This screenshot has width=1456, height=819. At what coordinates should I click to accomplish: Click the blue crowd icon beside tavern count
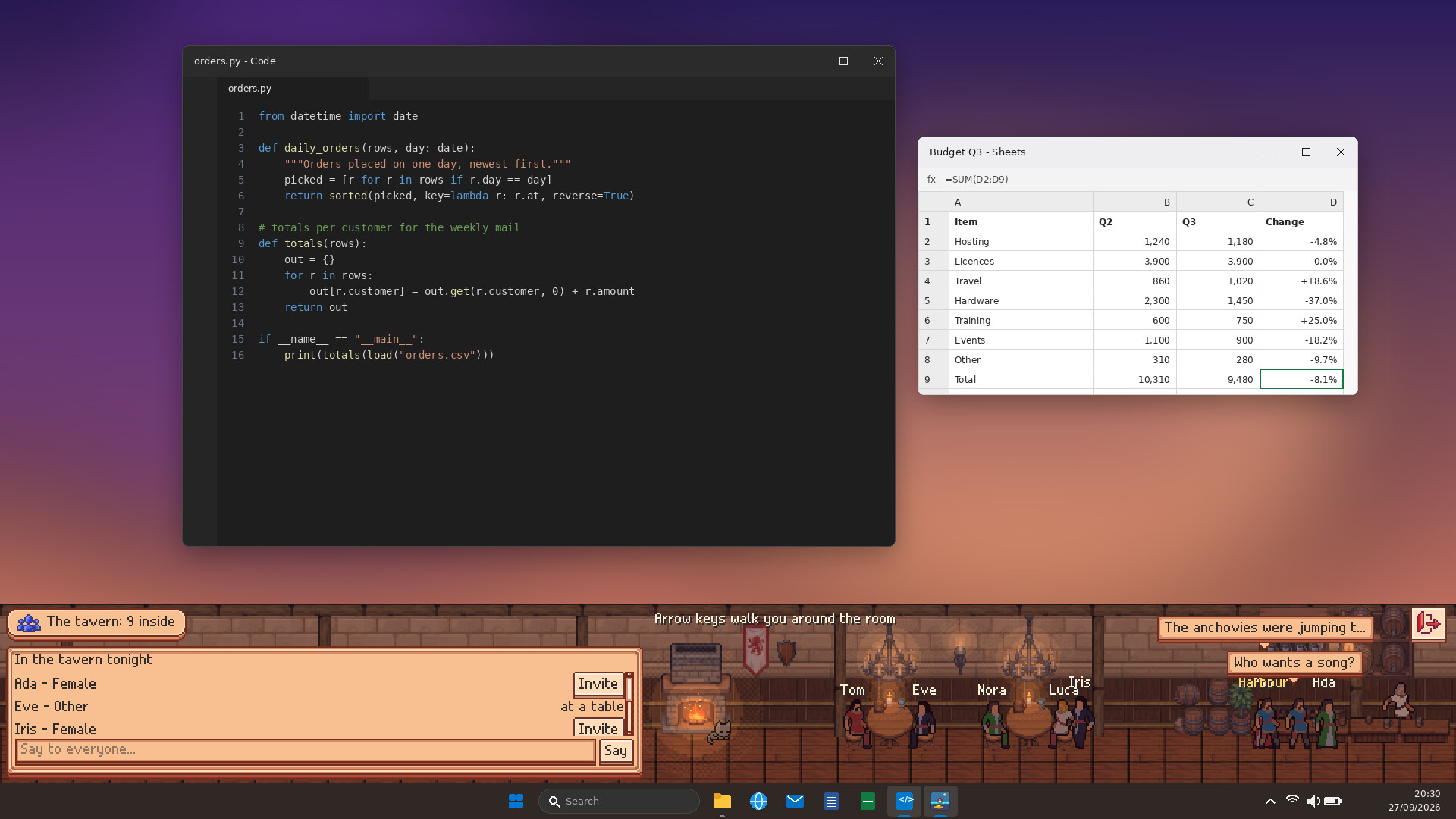coord(29,623)
